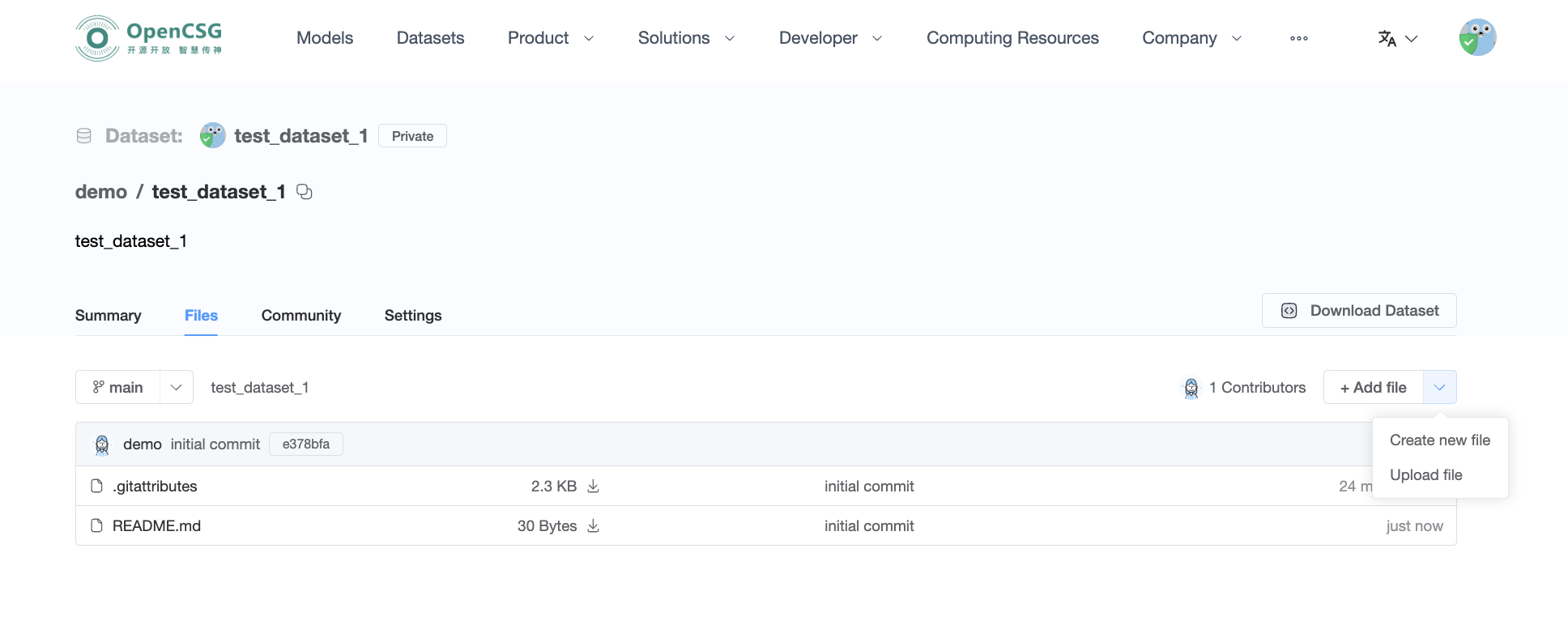Switch to the Settings tab
The image size is (1568, 625).
412,315
